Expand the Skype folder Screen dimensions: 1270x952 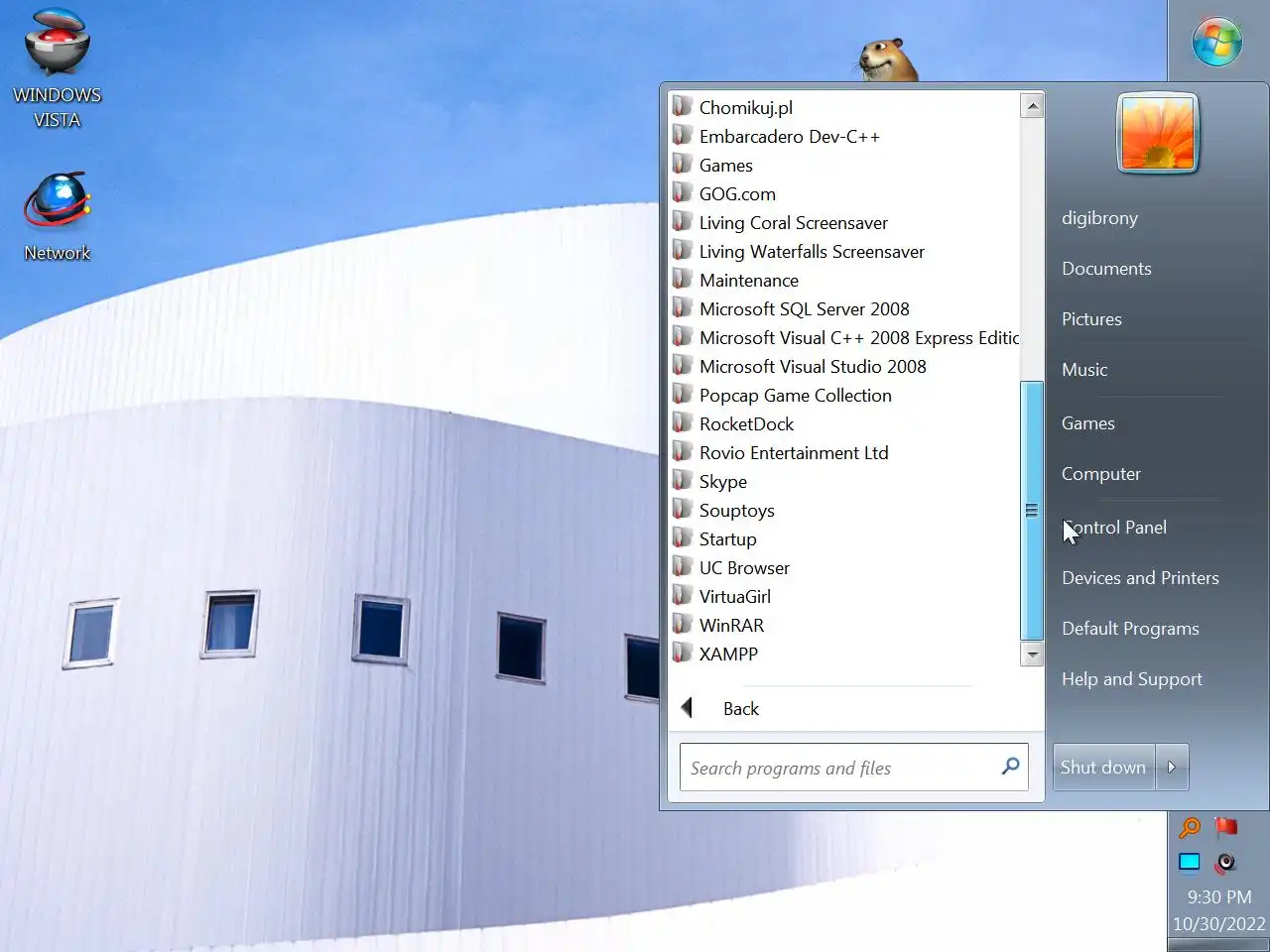844,481
